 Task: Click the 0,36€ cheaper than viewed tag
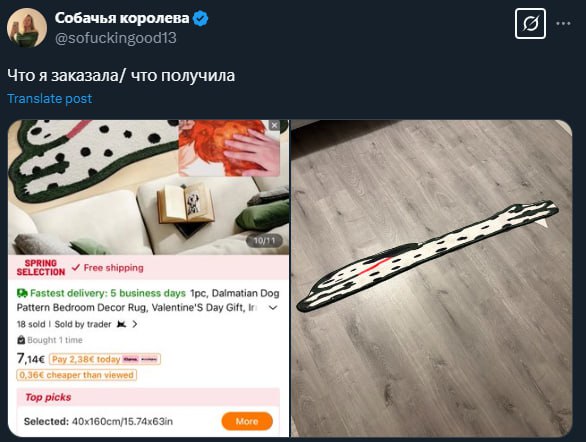(x=77, y=375)
